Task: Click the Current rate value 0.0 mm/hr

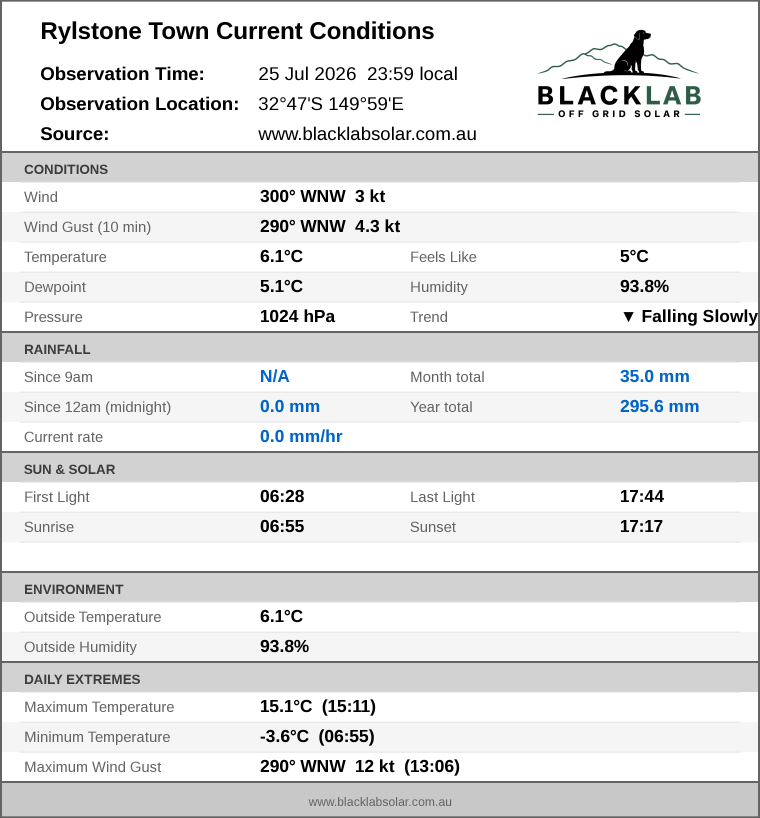Action: 301,436
